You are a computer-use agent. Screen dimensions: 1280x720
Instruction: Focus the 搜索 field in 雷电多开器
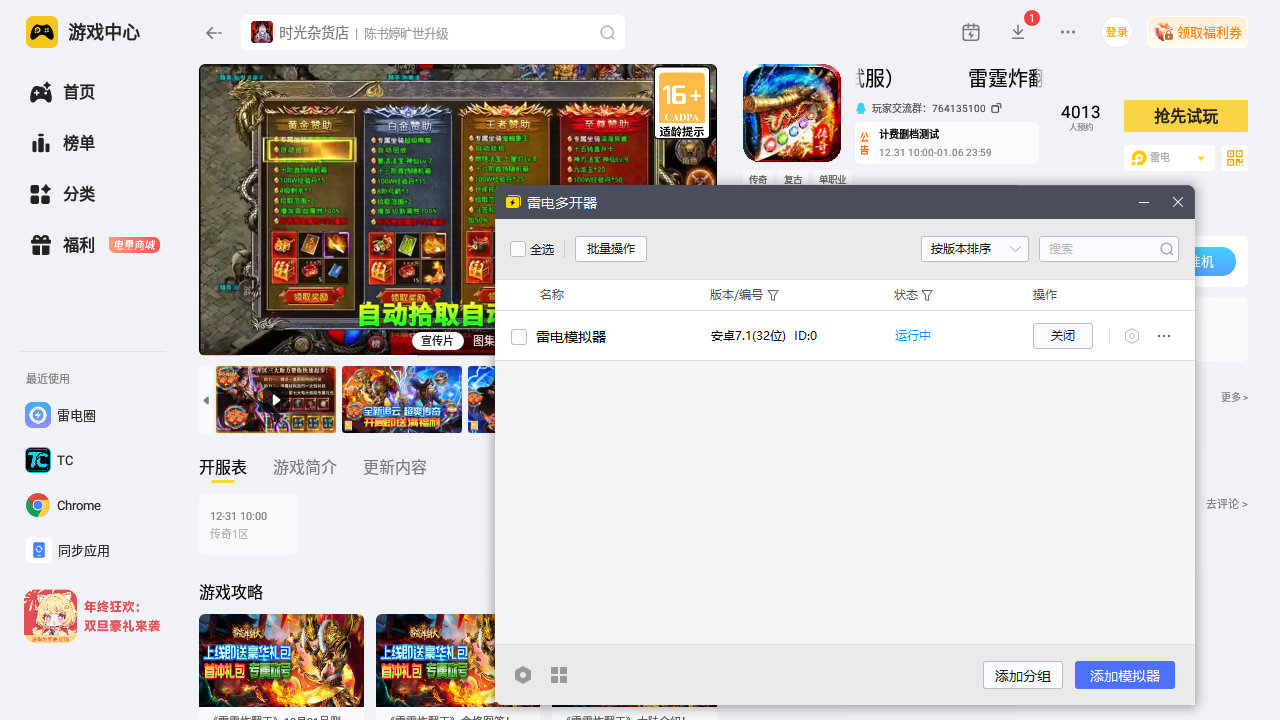pos(1109,249)
